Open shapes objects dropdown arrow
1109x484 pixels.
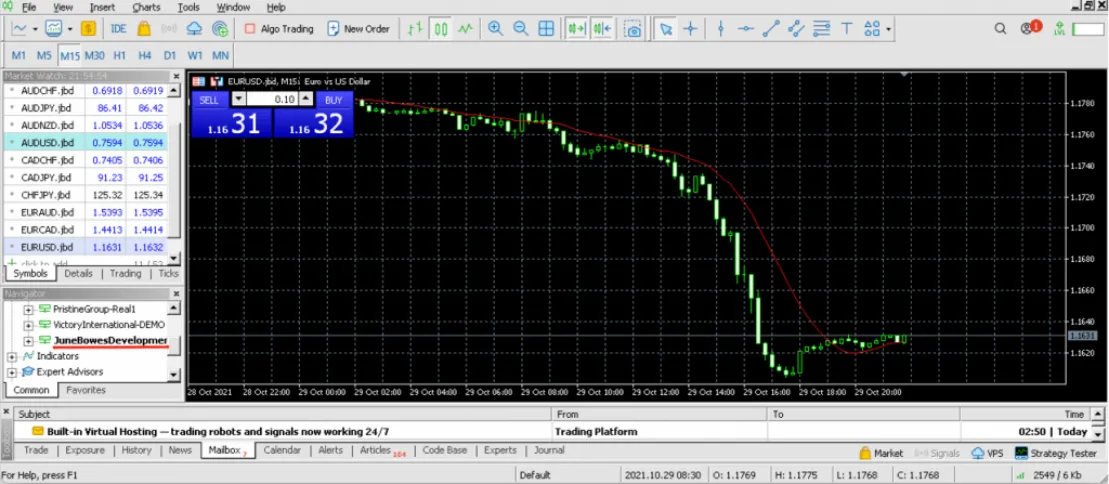point(888,29)
